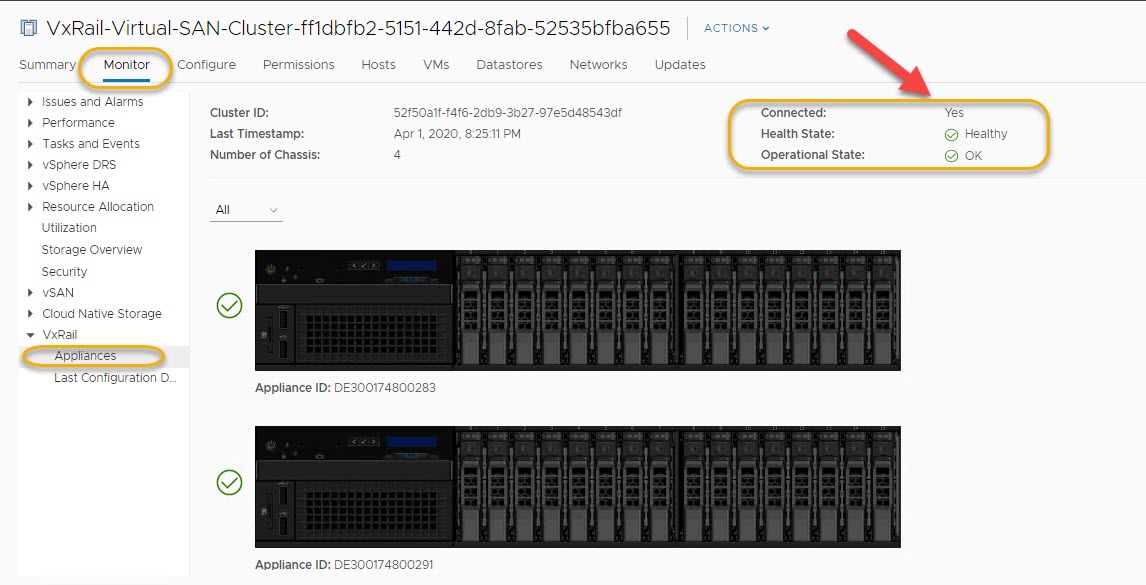Open the Hosts tab

(x=379, y=64)
